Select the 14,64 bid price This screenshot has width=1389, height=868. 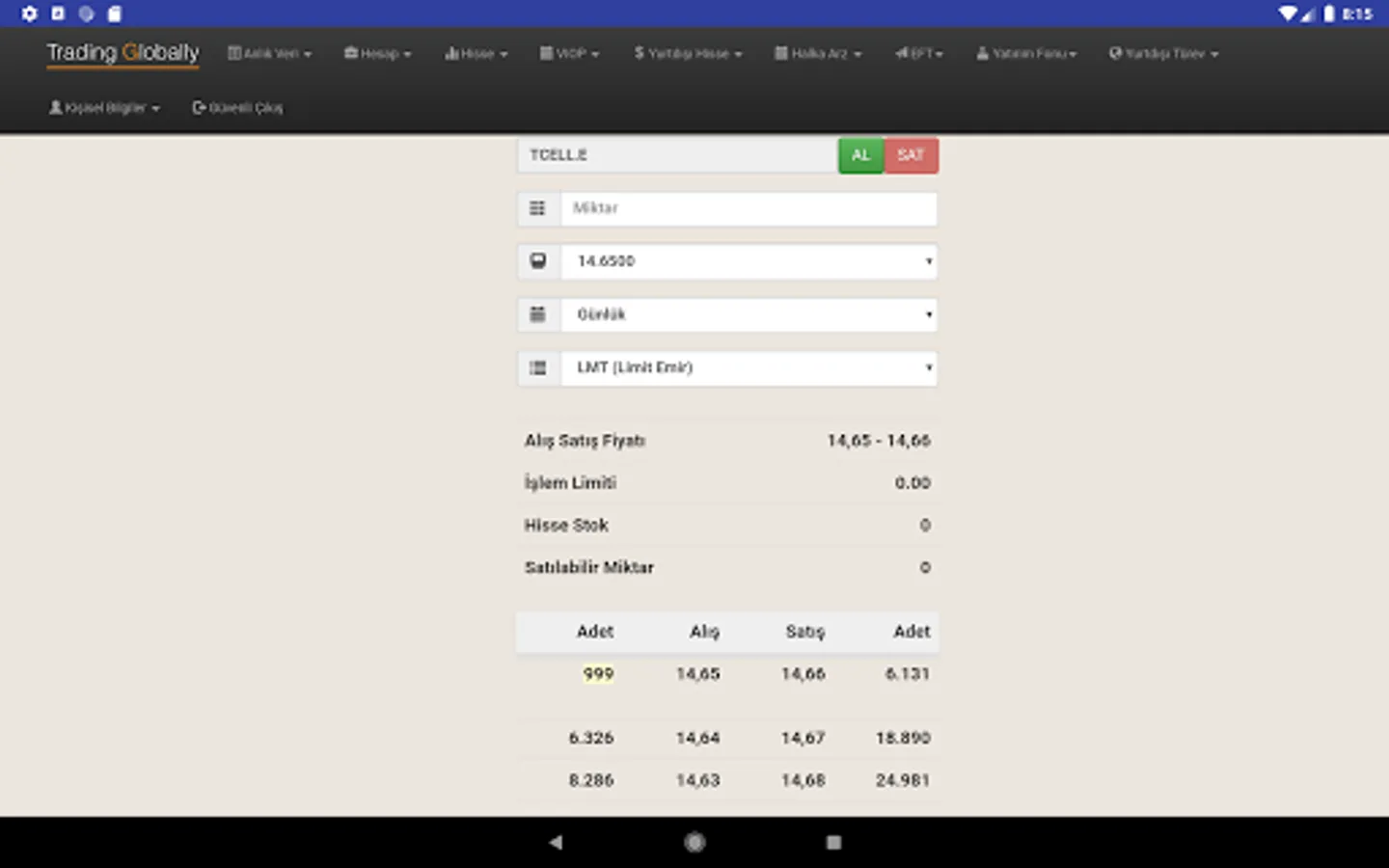coord(697,738)
